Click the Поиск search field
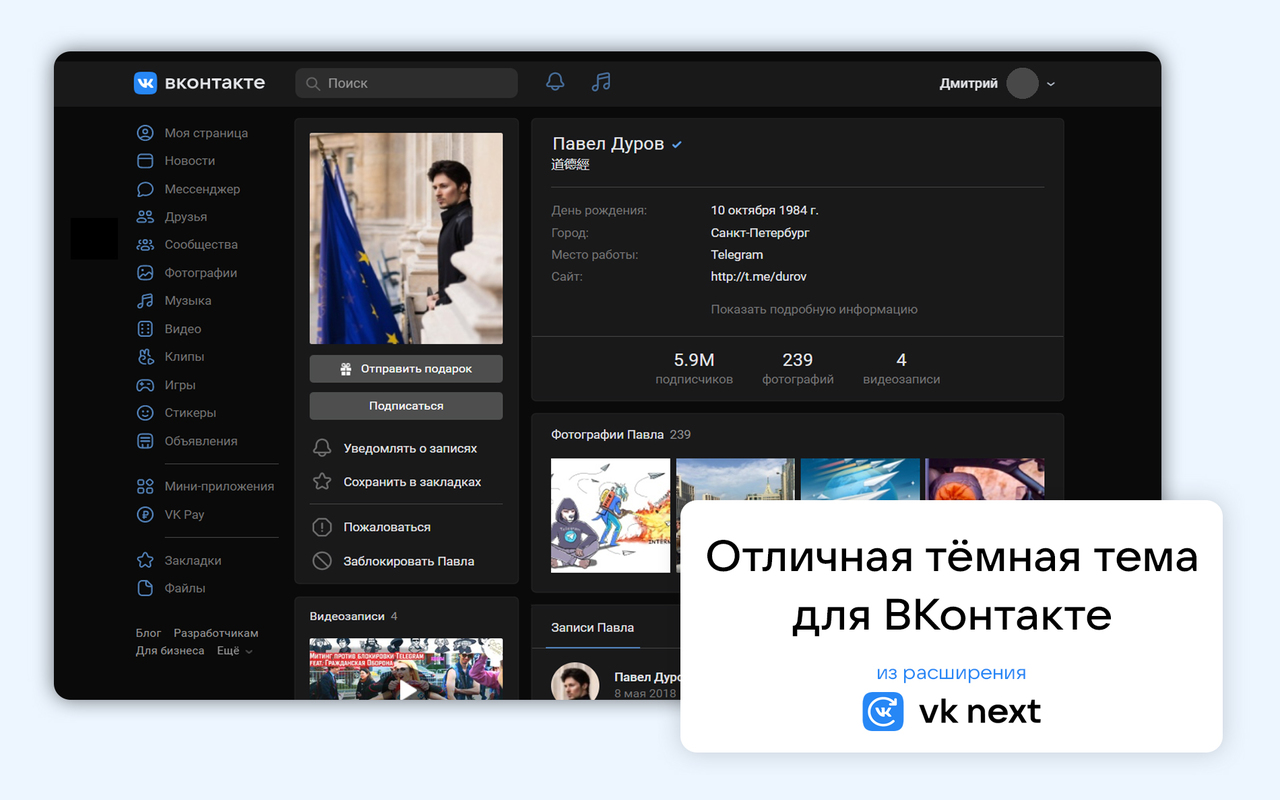Screen dimensions: 1280x800 pos(406,83)
